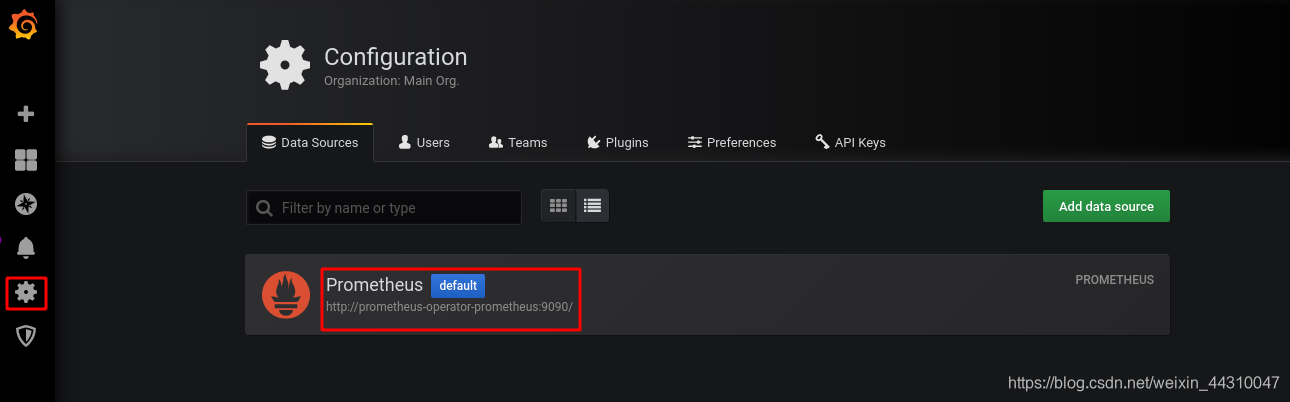
Task: Switch to list view layout
Action: tap(592, 206)
